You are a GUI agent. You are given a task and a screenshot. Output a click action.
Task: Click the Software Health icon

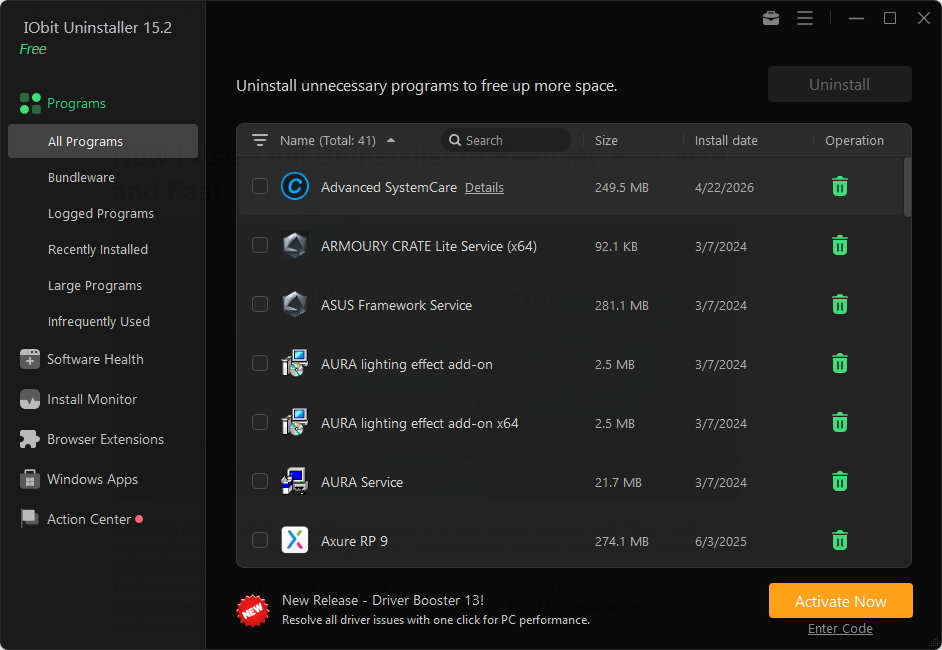[x=29, y=359]
